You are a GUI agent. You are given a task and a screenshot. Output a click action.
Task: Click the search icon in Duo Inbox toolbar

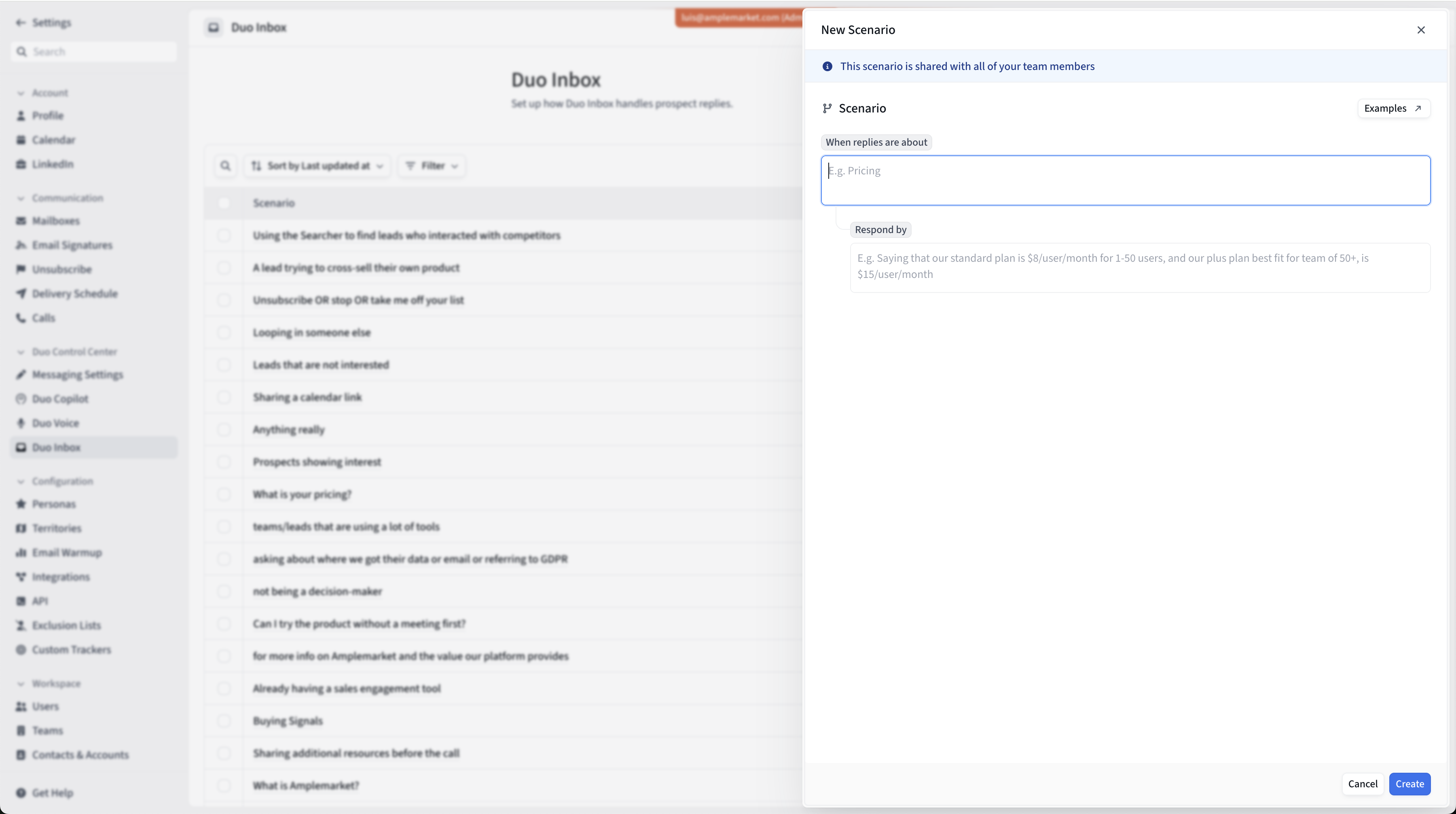(x=225, y=165)
